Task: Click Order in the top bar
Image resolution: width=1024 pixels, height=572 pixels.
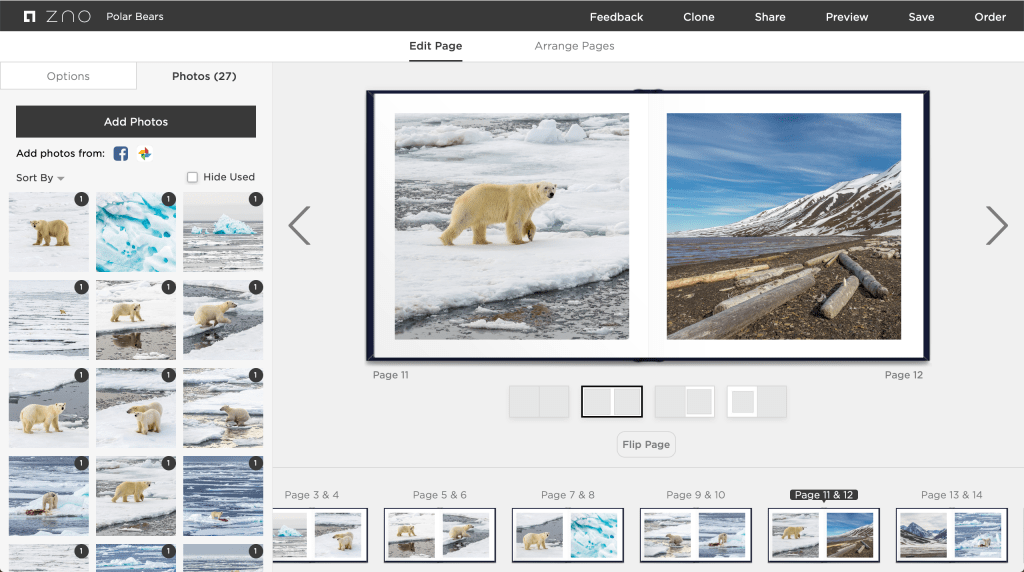Action: coord(990,17)
